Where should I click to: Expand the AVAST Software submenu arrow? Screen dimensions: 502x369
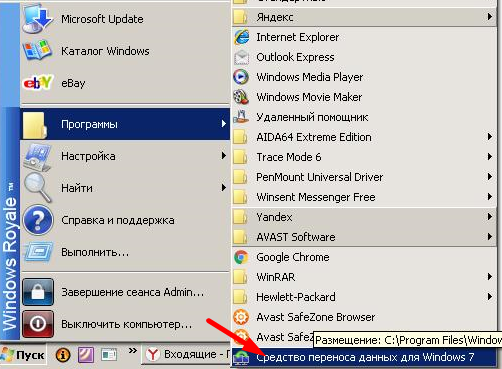[490, 236]
